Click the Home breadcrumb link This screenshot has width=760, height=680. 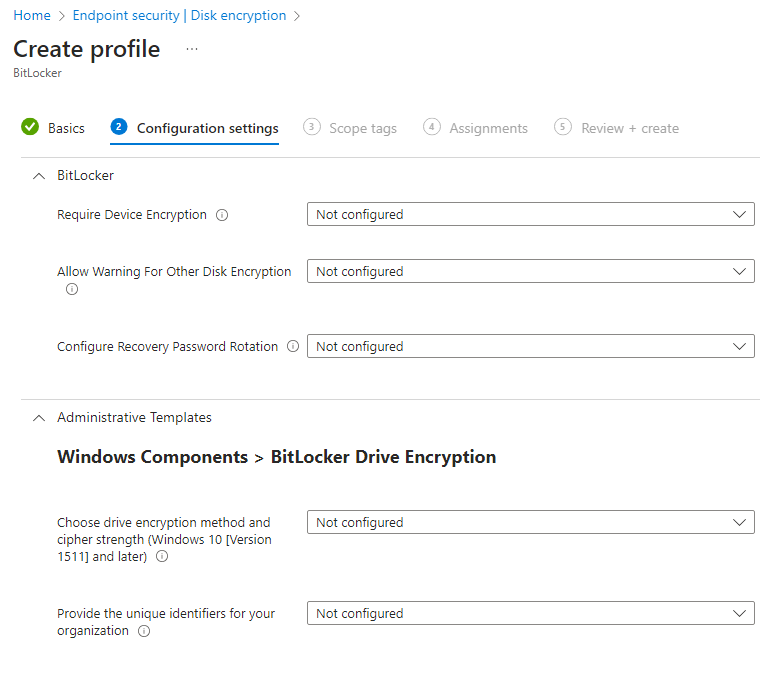tap(32, 16)
